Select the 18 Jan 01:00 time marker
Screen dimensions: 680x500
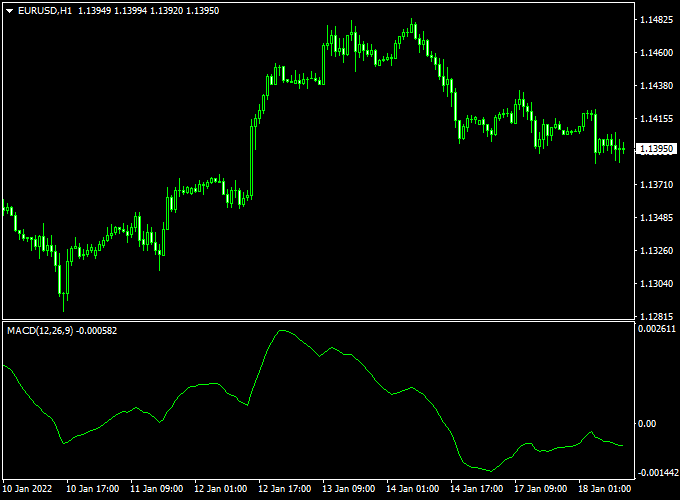point(603,490)
